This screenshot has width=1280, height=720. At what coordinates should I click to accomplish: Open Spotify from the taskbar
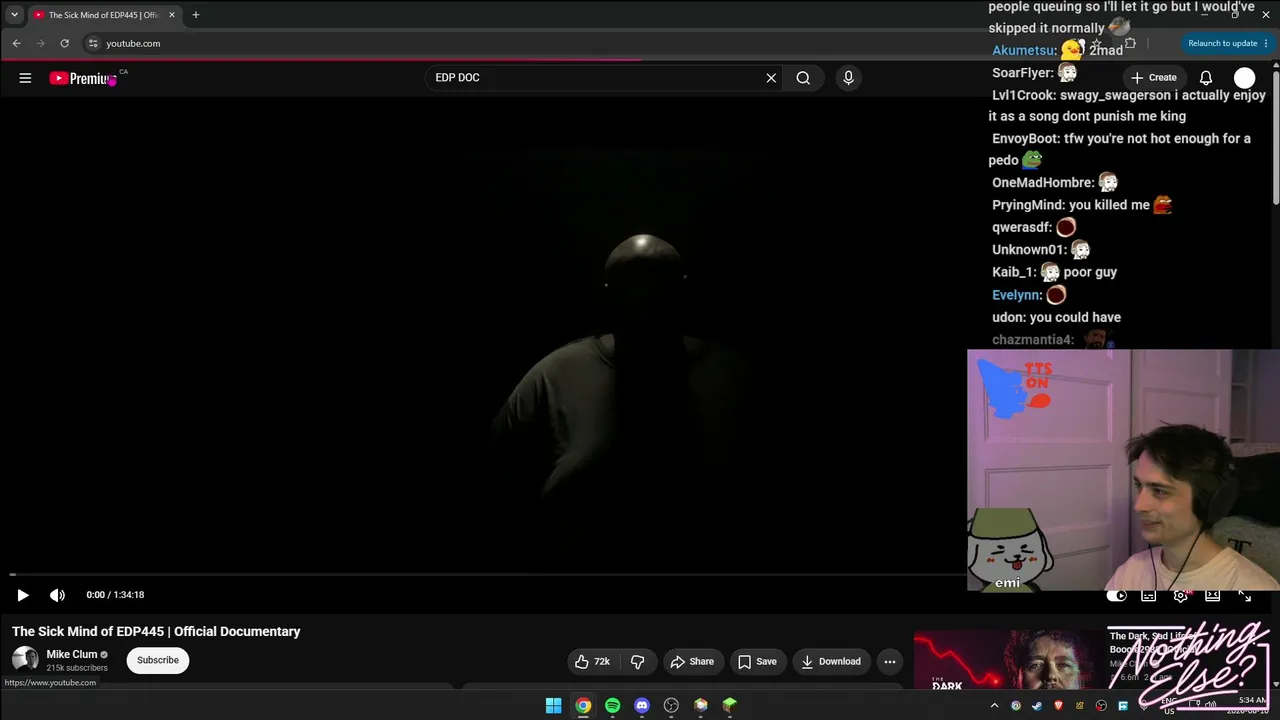tap(612, 705)
